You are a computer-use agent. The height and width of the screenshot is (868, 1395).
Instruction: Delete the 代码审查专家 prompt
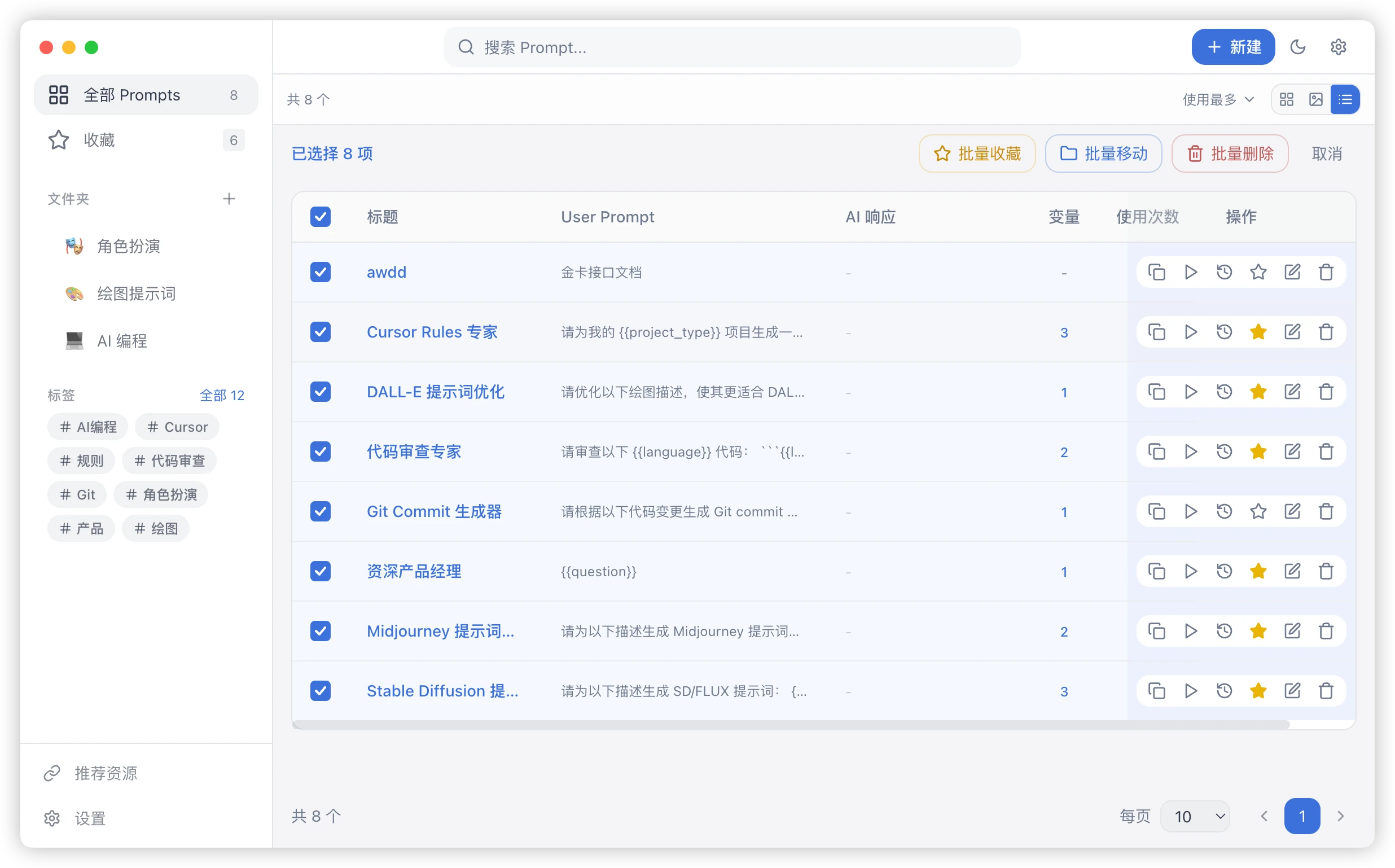1326,452
